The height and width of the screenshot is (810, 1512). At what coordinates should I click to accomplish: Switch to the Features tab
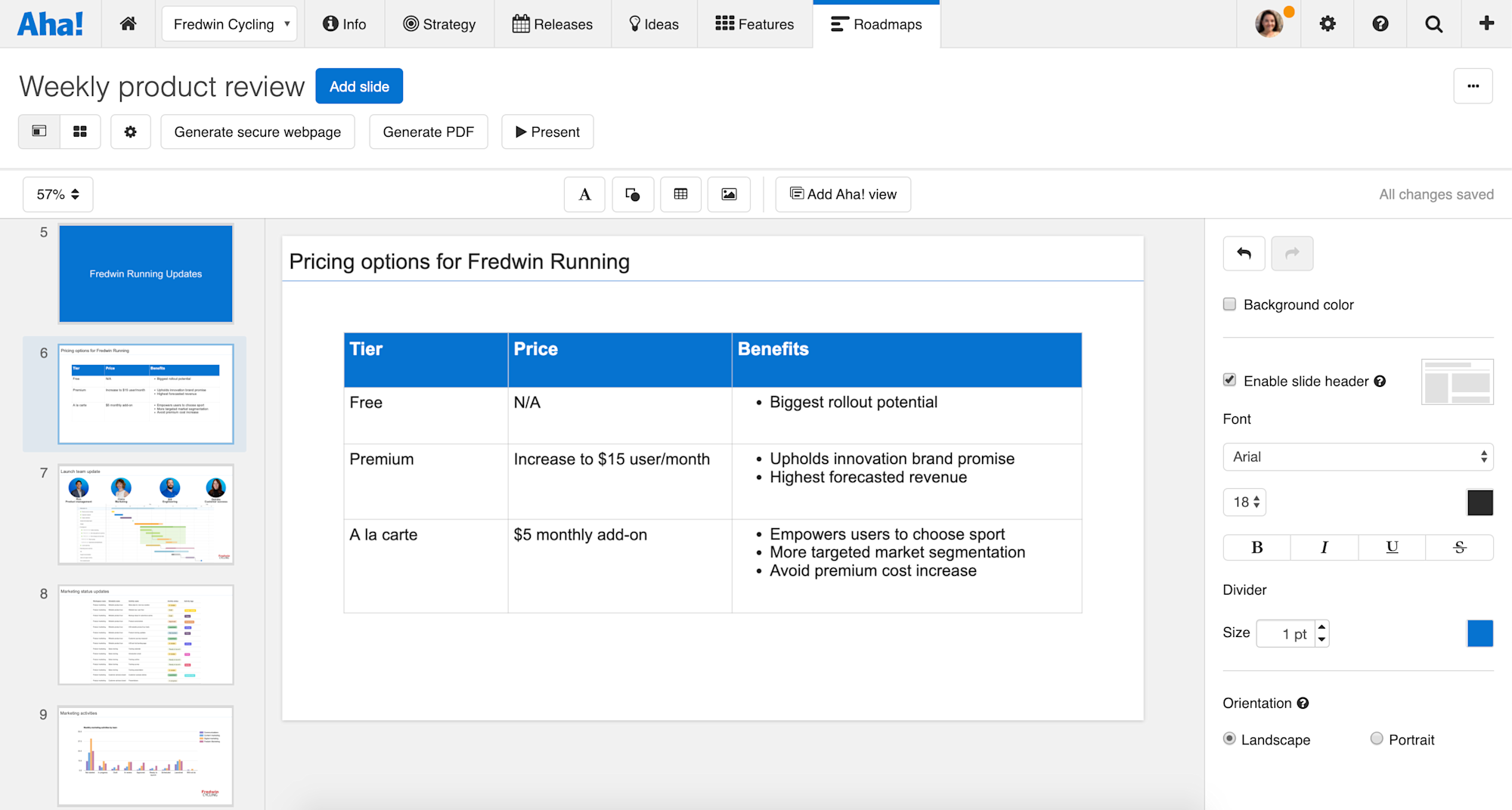pos(754,23)
